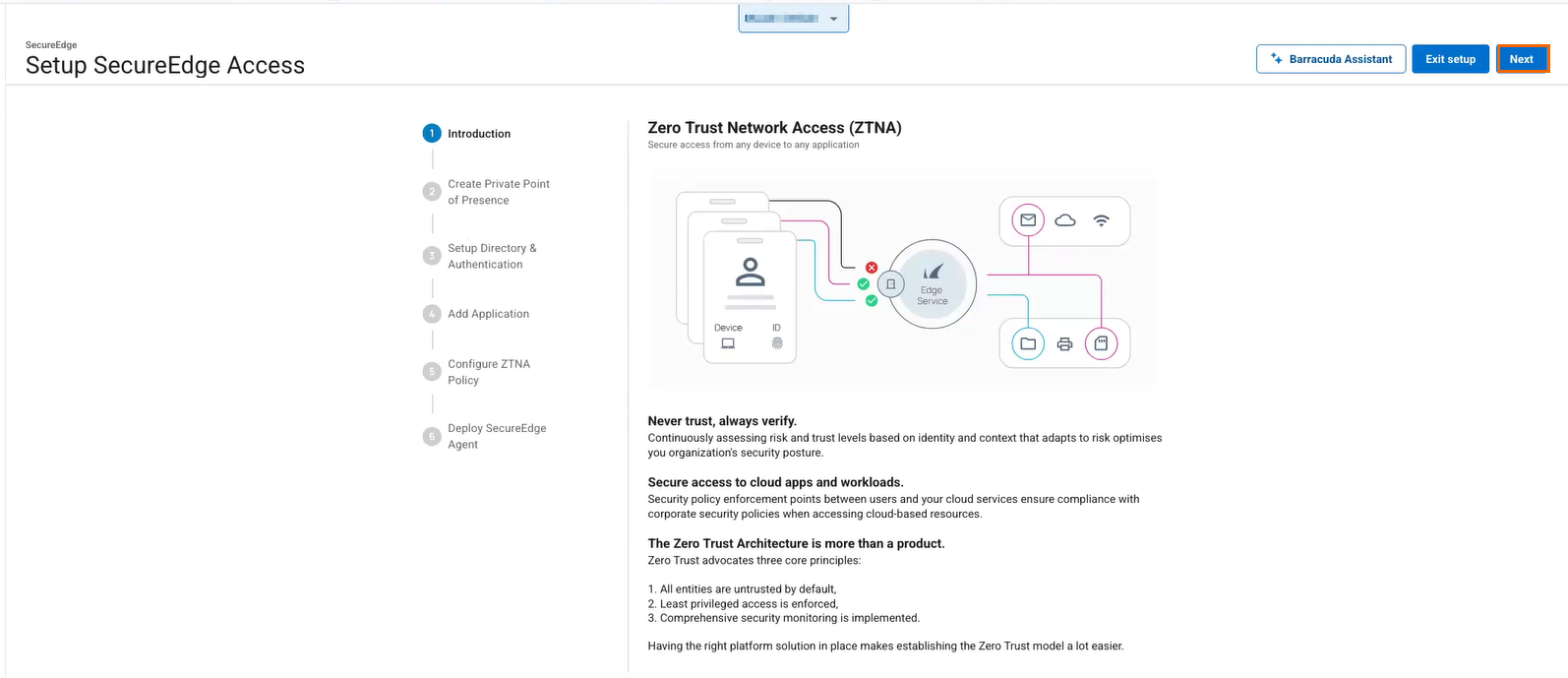Click the cloud icon in diagram
This screenshot has width=1568, height=678.
point(1064,220)
